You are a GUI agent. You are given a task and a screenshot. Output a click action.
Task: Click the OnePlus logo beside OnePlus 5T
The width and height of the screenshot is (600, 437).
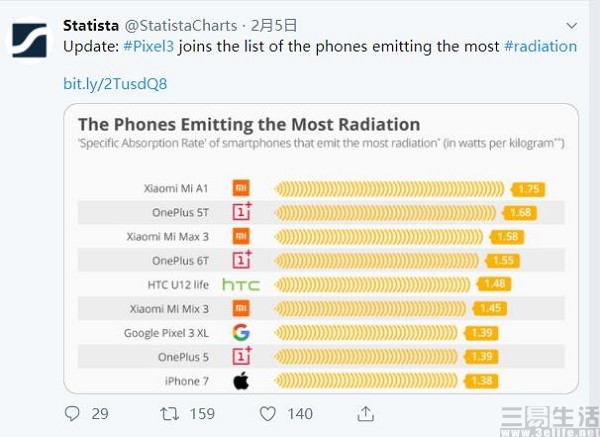point(241,211)
